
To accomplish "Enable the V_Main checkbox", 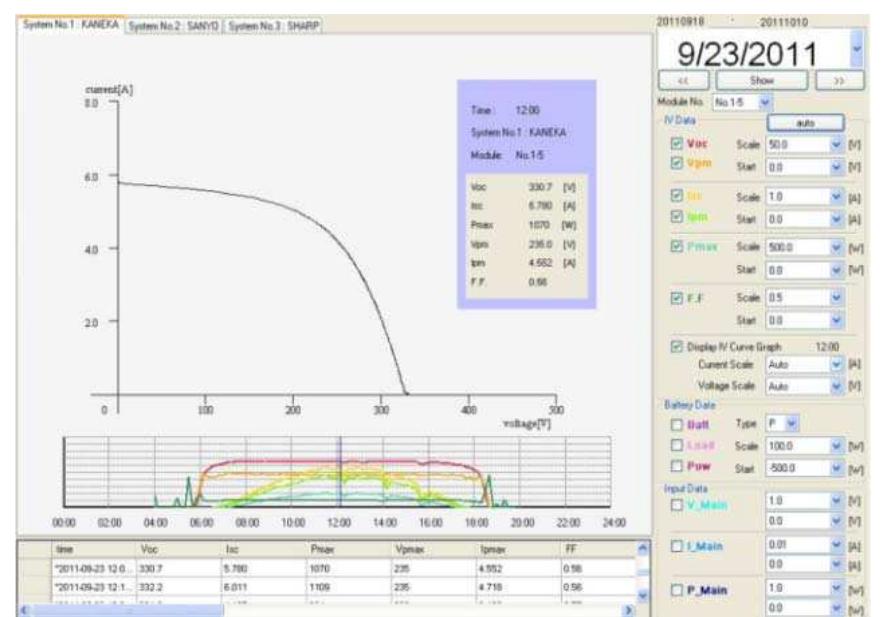I will tap(677, 504).
